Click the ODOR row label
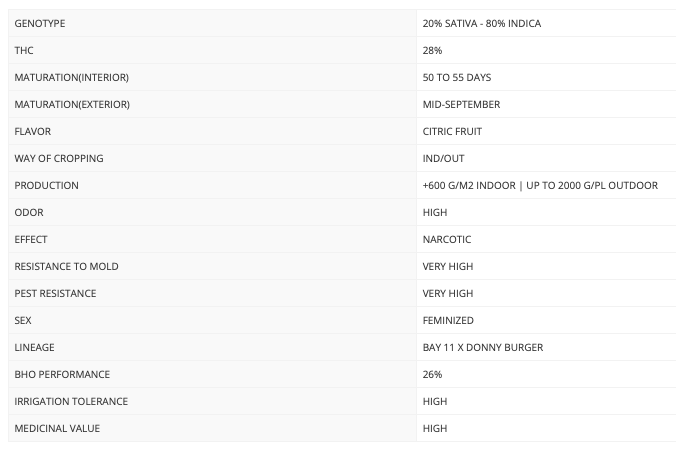Image resolution: width=676 pixels, height=453 pixels. (29, 212)
